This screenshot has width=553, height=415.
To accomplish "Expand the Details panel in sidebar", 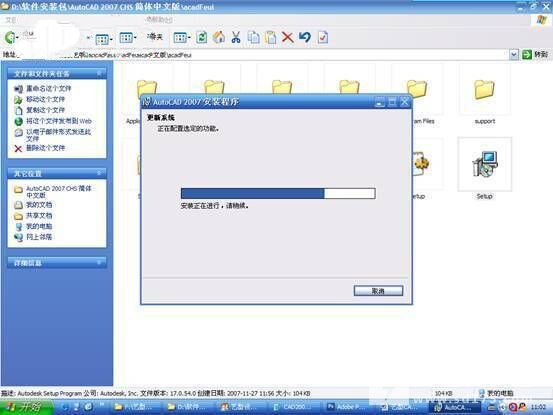I will [x=99, y=262].
